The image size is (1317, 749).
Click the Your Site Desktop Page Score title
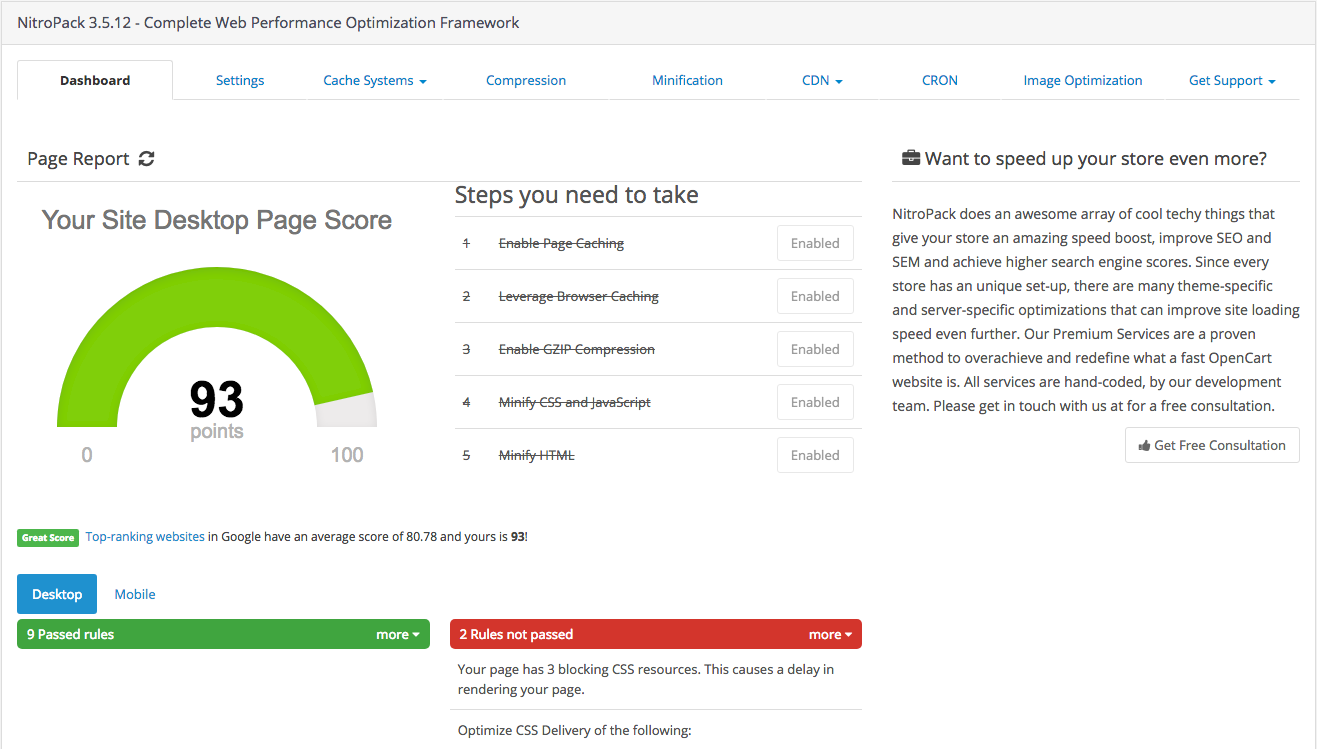217,220
